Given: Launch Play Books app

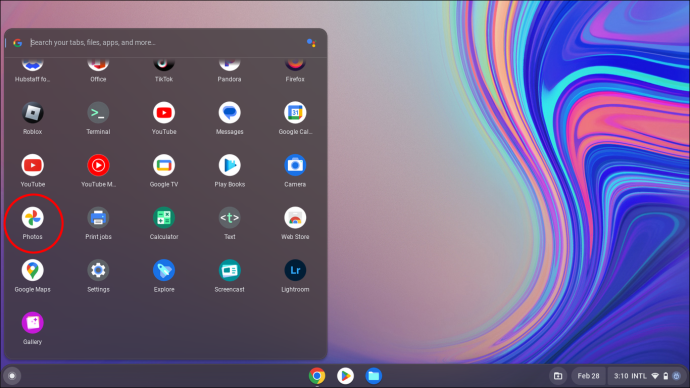Looking at the screenshot, I should 229,165.
